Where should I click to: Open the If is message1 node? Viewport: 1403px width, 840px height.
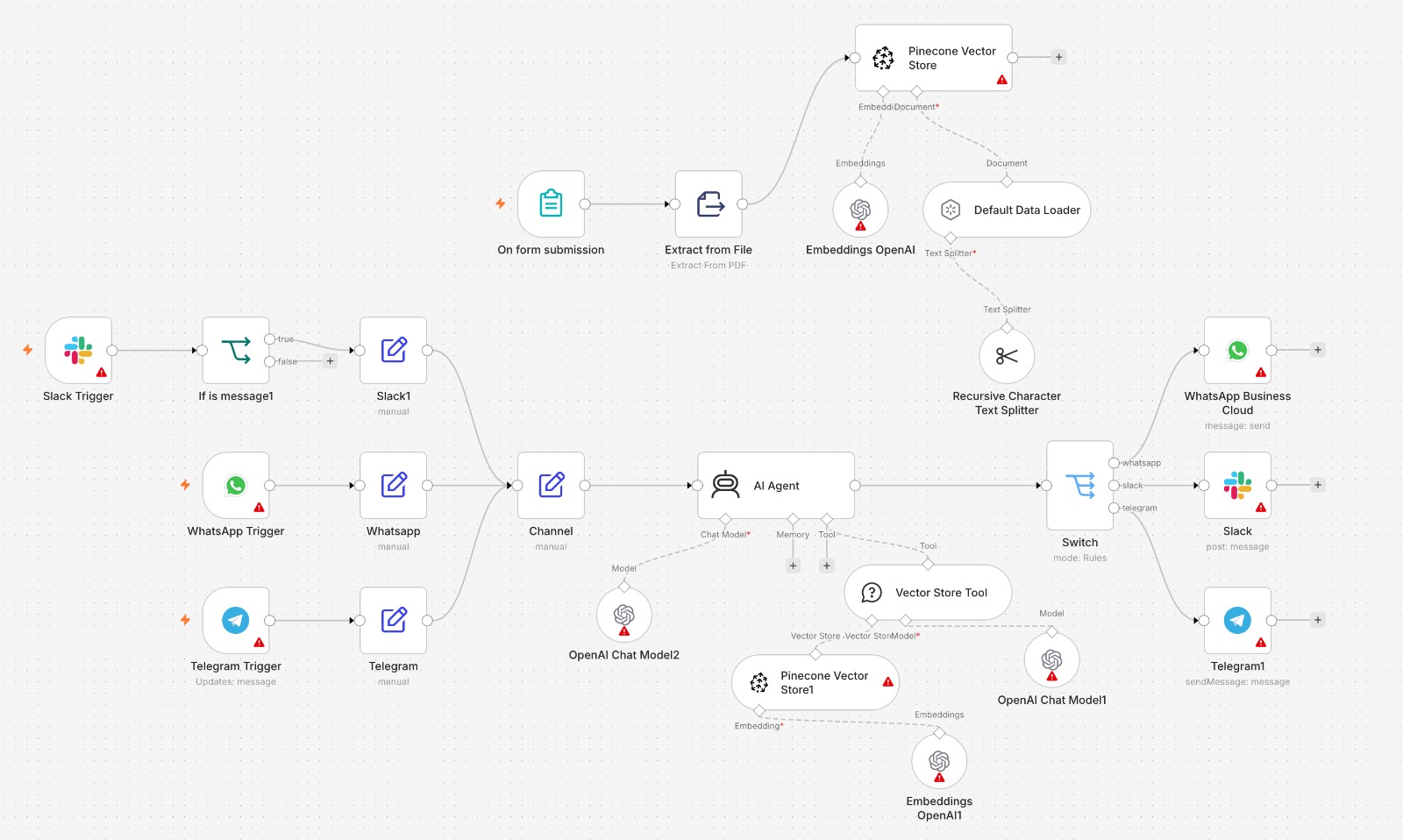click(236, 350)
